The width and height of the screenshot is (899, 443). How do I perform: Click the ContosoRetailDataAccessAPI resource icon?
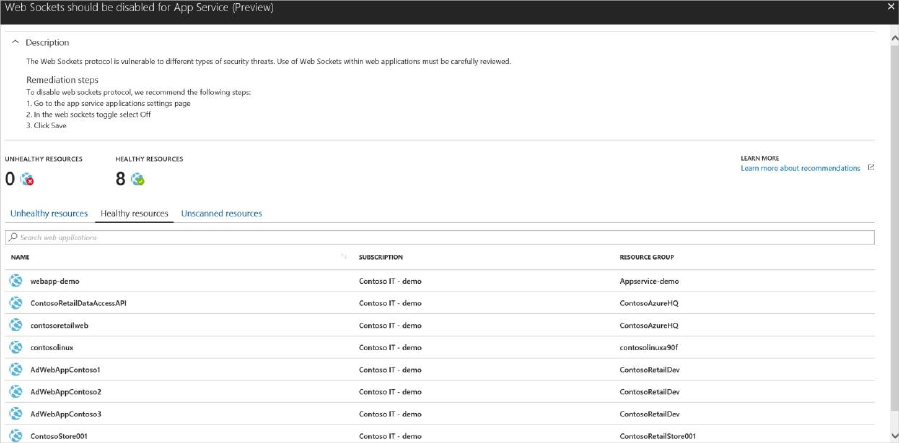(x=16, y=303)
